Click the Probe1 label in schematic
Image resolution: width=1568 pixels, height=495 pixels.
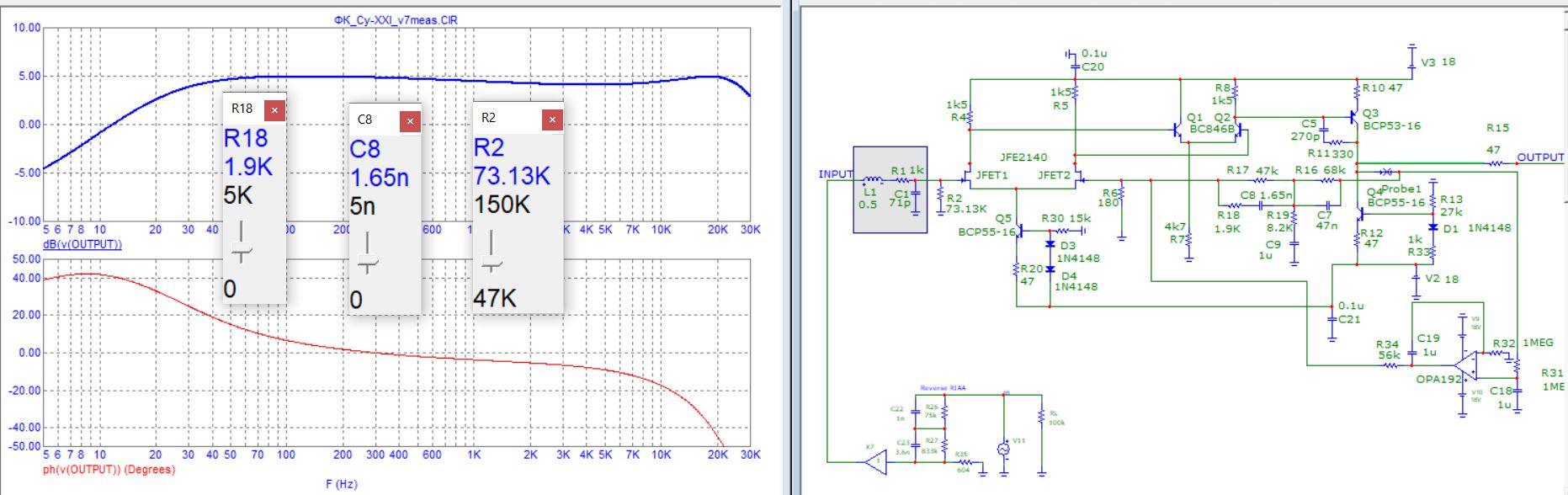pyautogui.click(x=1401, y=189)
